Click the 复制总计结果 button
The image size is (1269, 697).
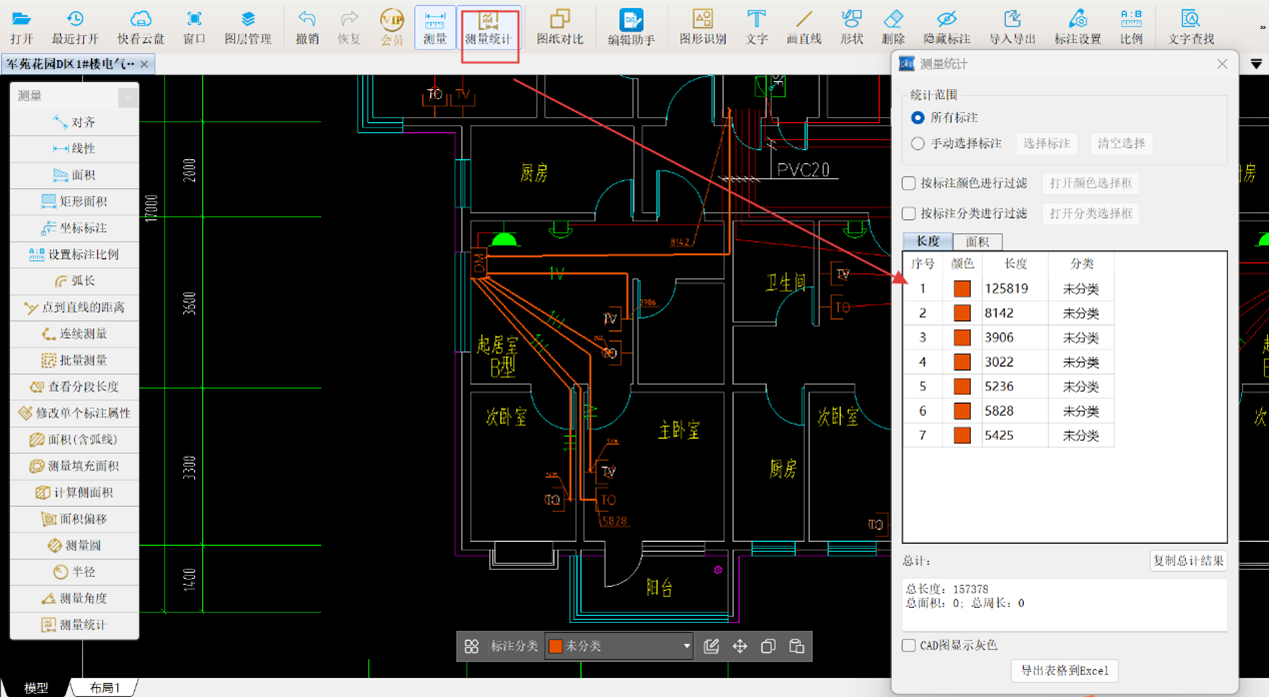tap(1188, 561)
